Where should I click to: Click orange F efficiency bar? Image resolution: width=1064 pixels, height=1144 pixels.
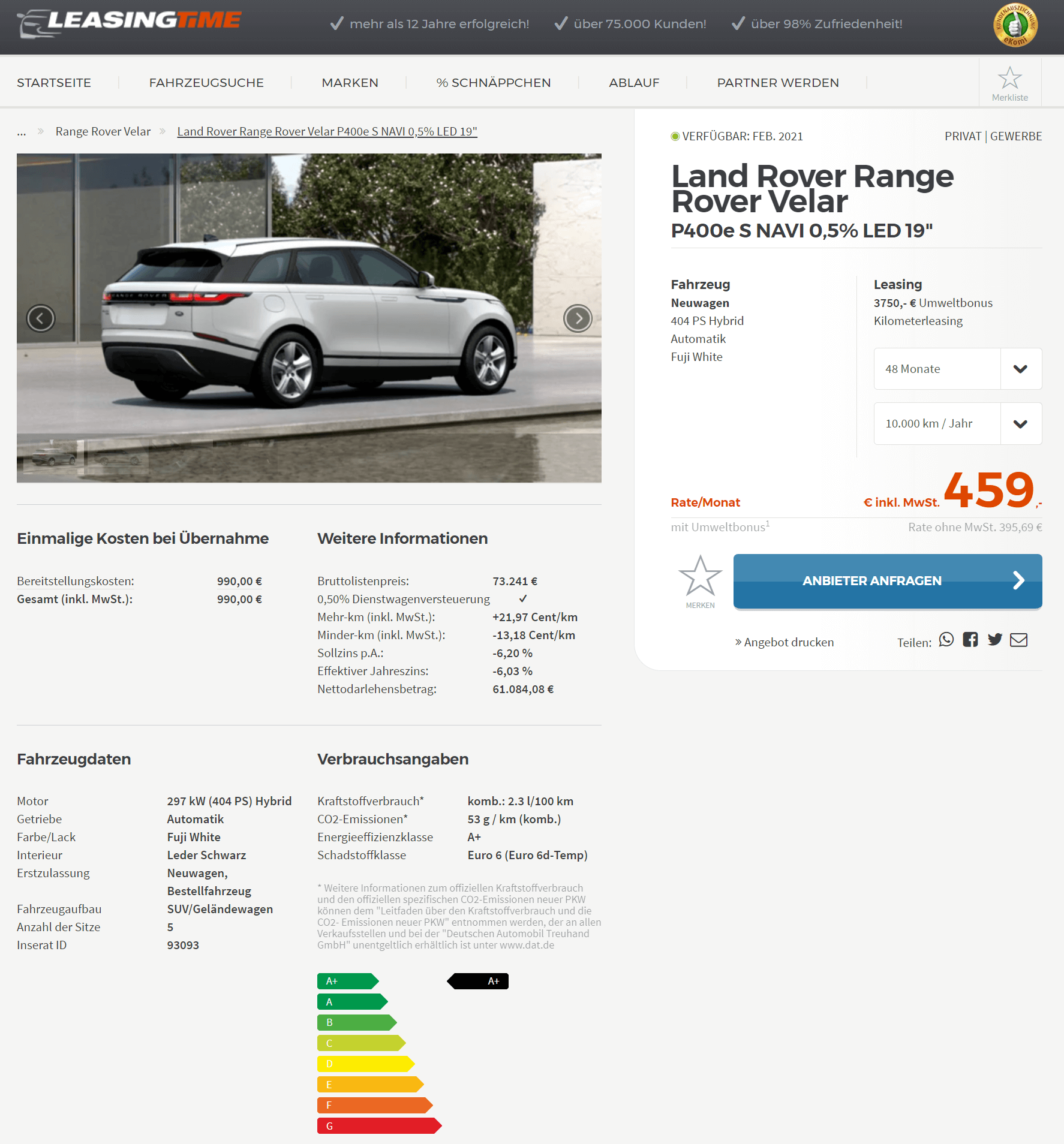(375, 1105)
